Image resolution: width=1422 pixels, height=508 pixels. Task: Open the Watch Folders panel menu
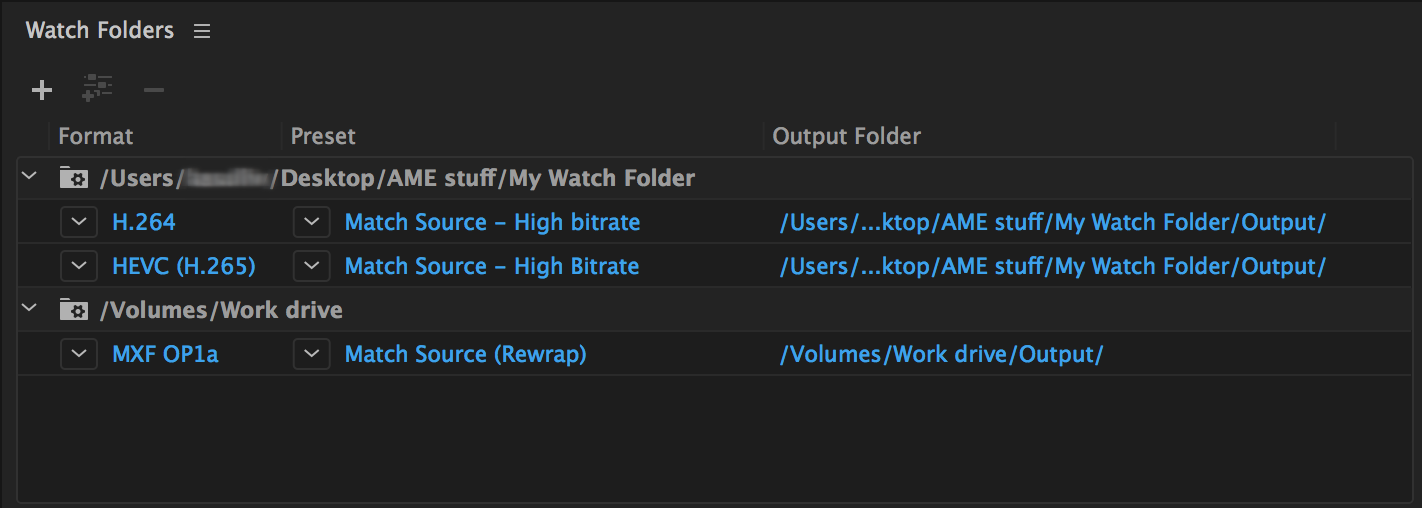[x=202, y=32]
